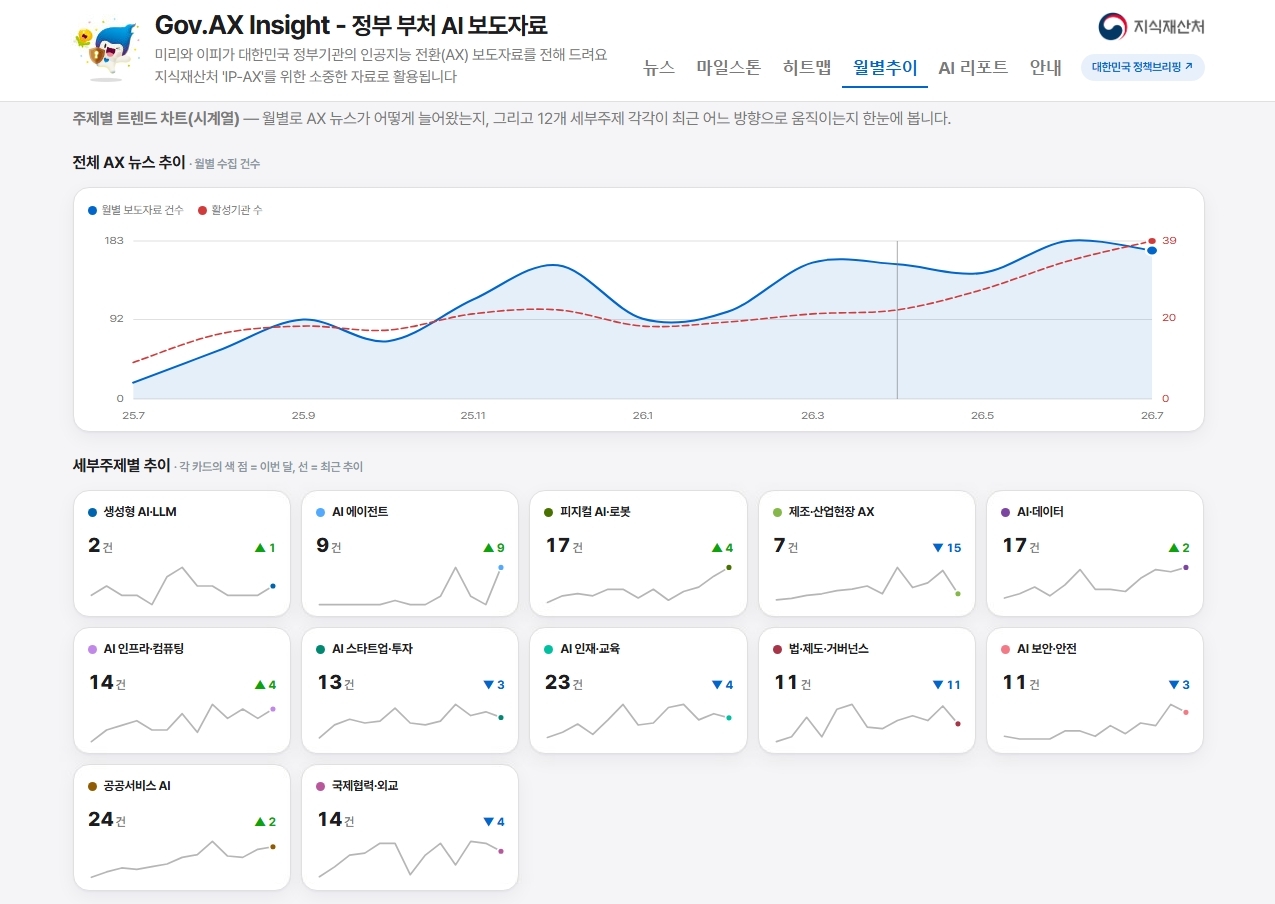The image size is (1275, 904).
Task: Open the AI·데이터 trend card
Action: pos(1095,553)
